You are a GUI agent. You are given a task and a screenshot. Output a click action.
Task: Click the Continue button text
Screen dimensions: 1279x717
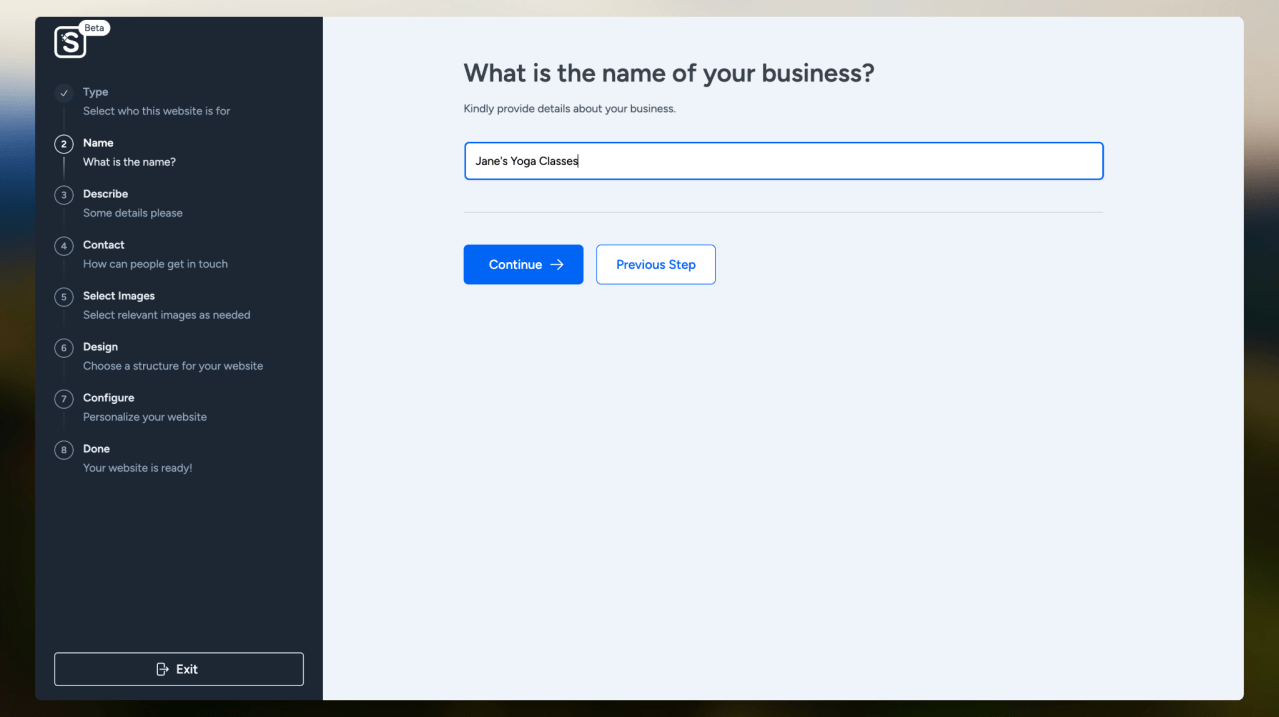tap(515, 265)
